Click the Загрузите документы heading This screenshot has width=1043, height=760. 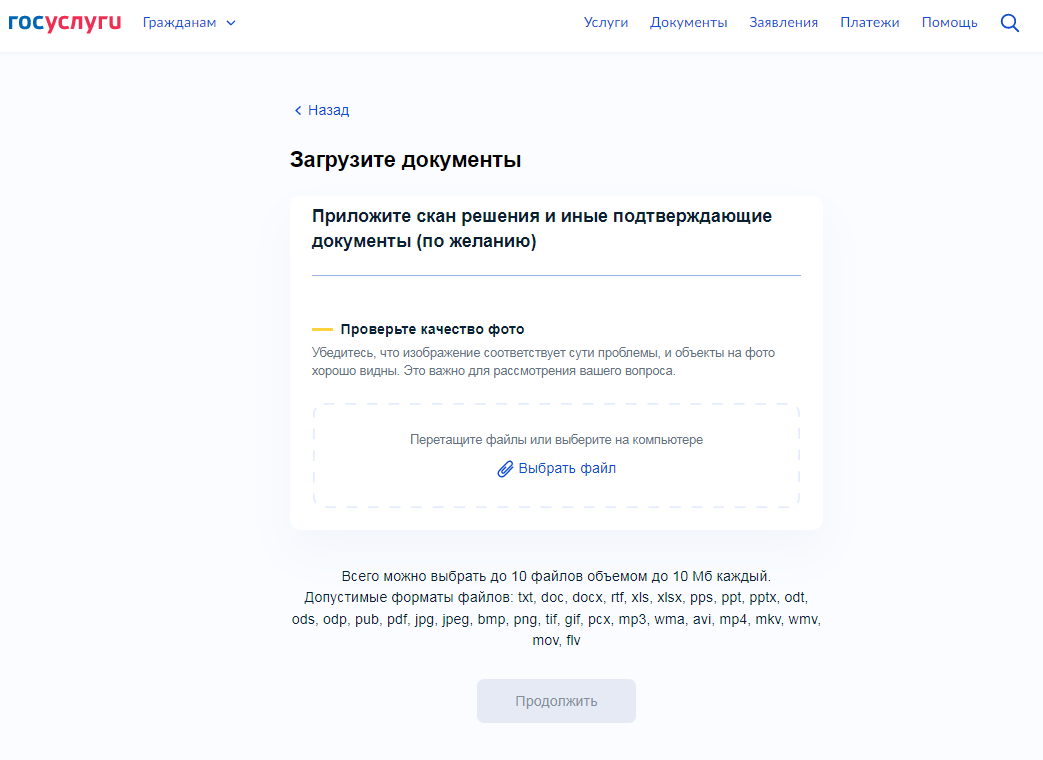click(x=405, y=160)
